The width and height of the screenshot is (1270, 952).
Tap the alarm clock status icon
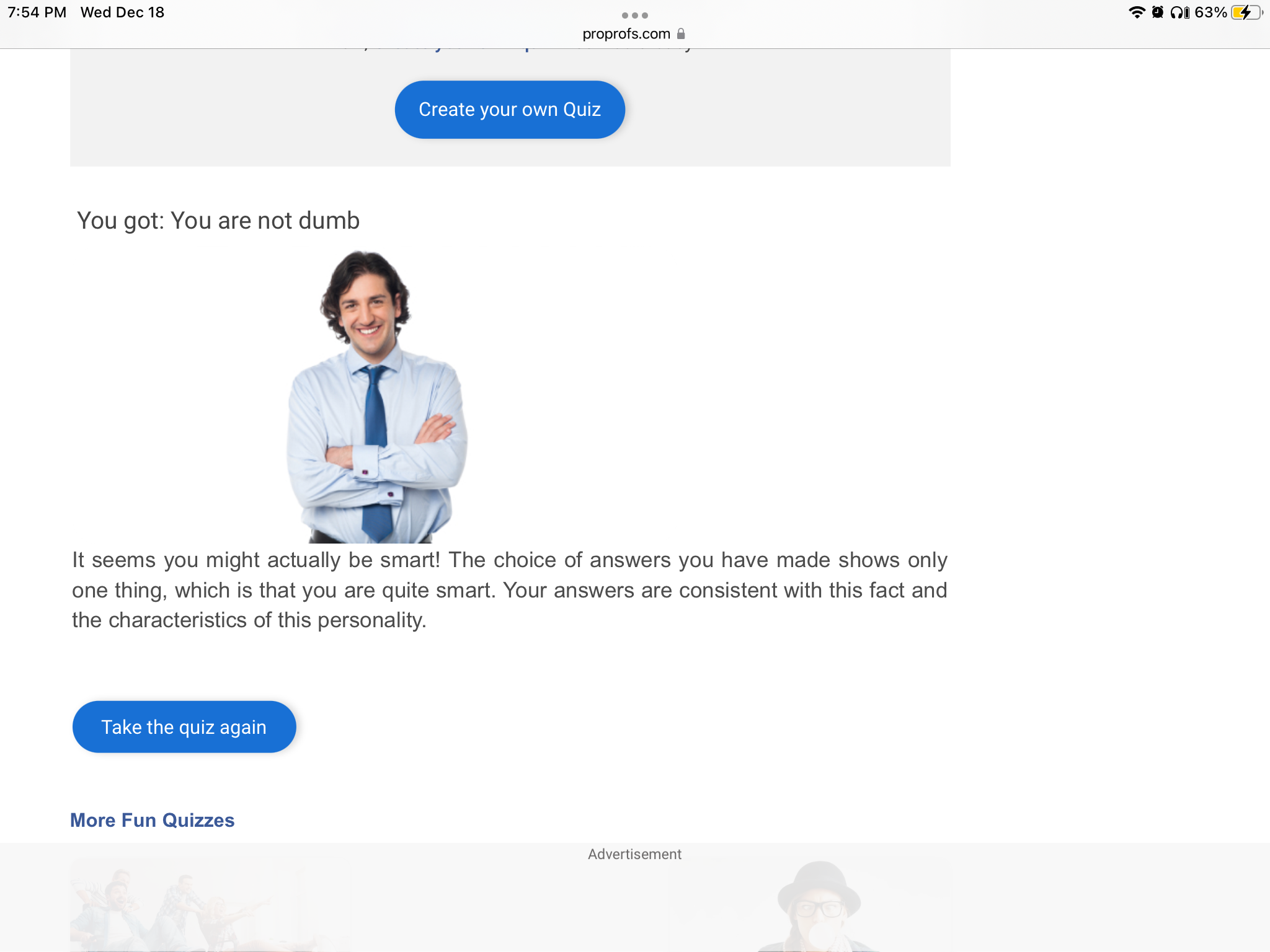click(x=1157, y=12)
